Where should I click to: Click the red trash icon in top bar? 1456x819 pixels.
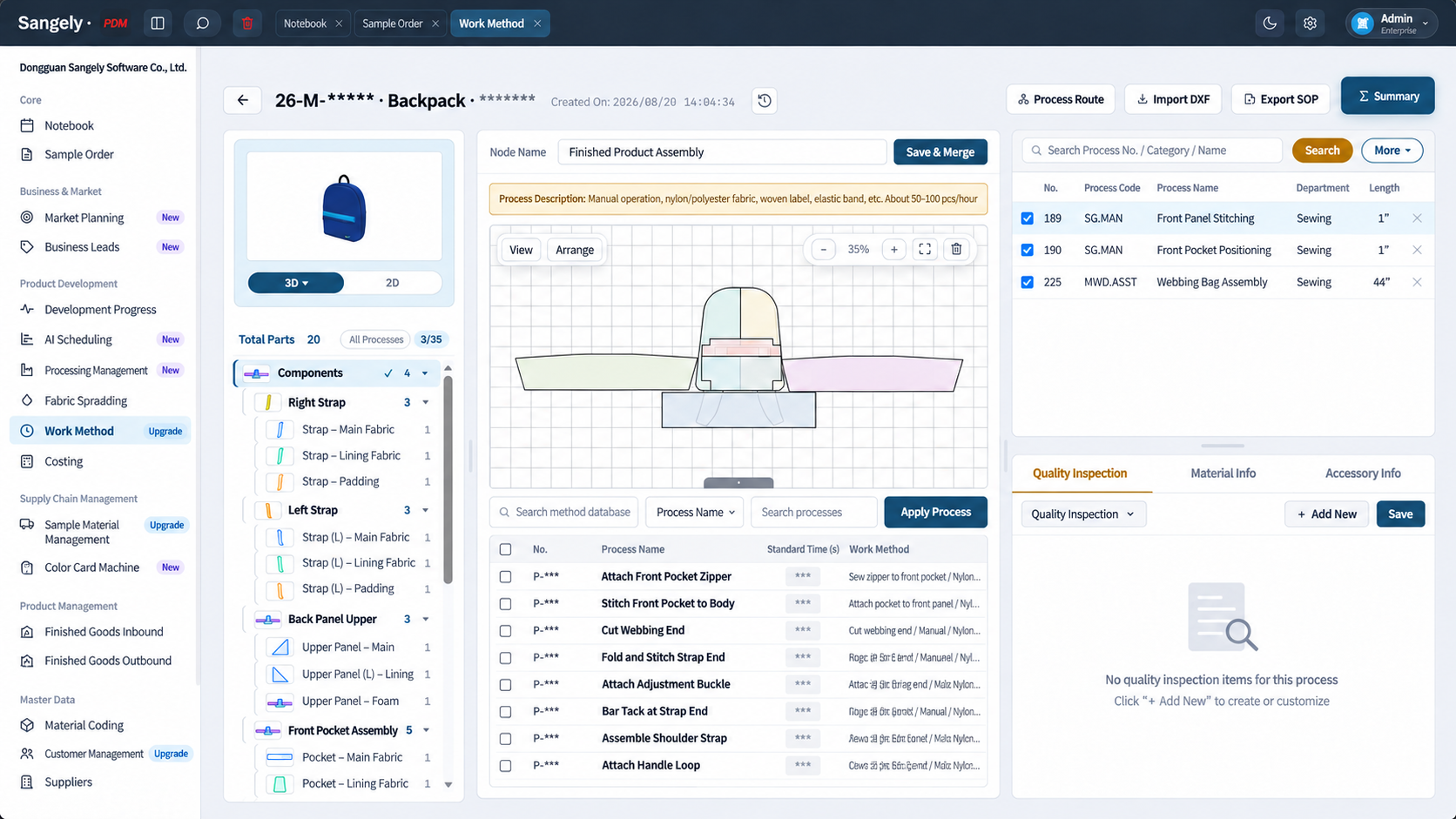point(247,23)
